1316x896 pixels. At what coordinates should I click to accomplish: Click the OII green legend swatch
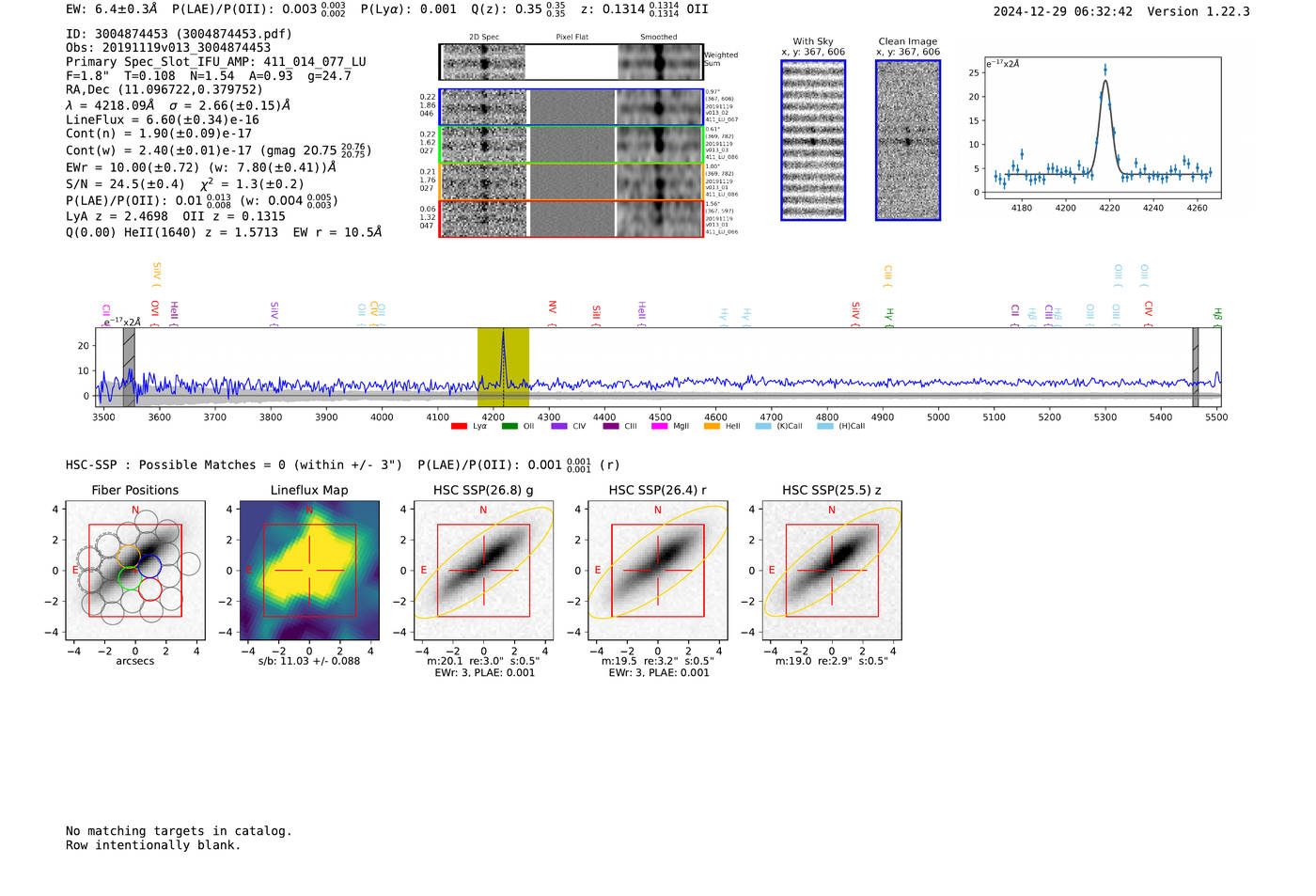(509, 427)
